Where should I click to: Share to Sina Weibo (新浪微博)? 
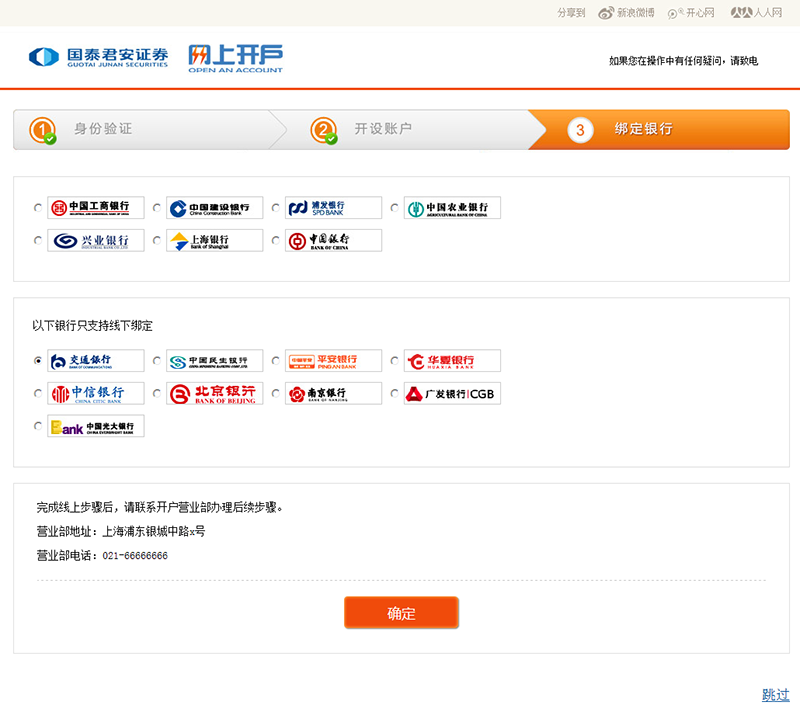(627, 13)
